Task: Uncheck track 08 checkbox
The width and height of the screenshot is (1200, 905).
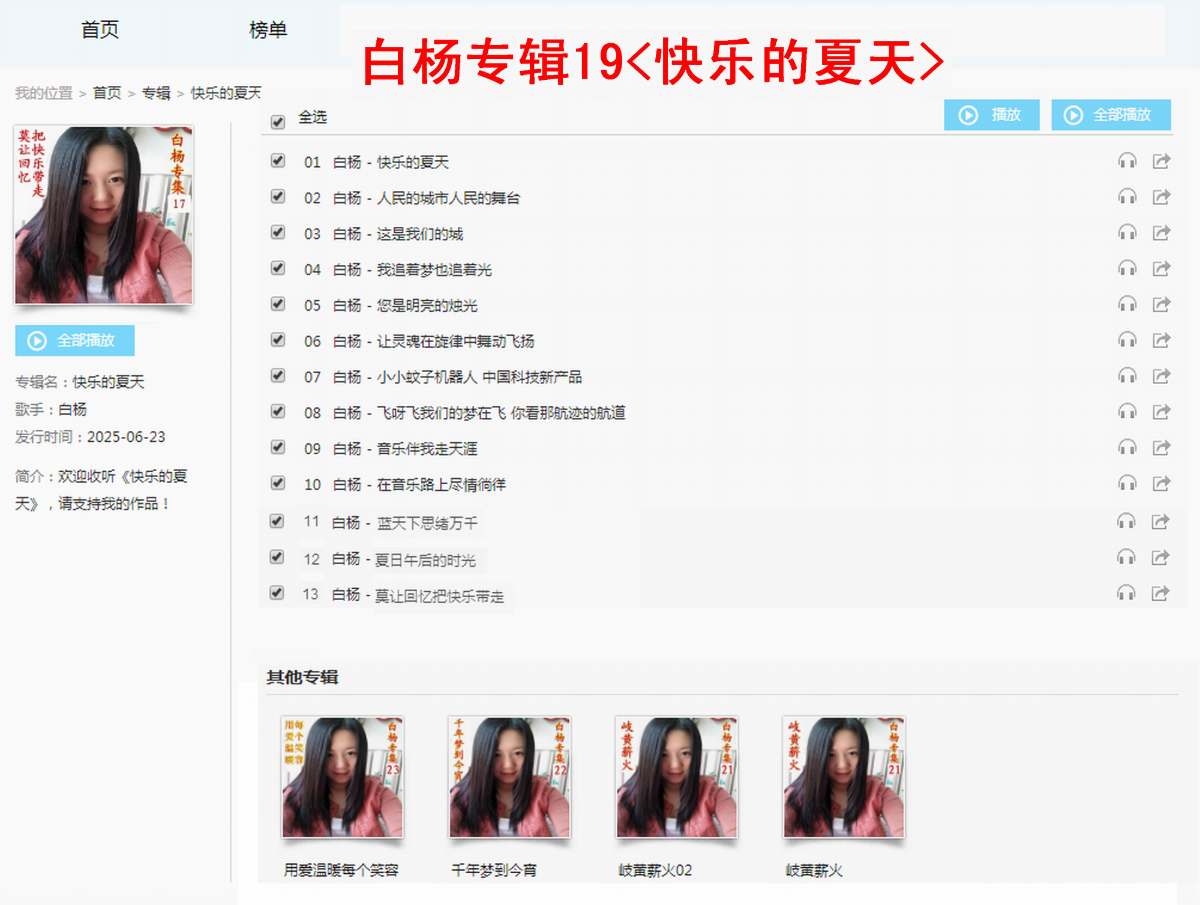Action: click(278, 411)
